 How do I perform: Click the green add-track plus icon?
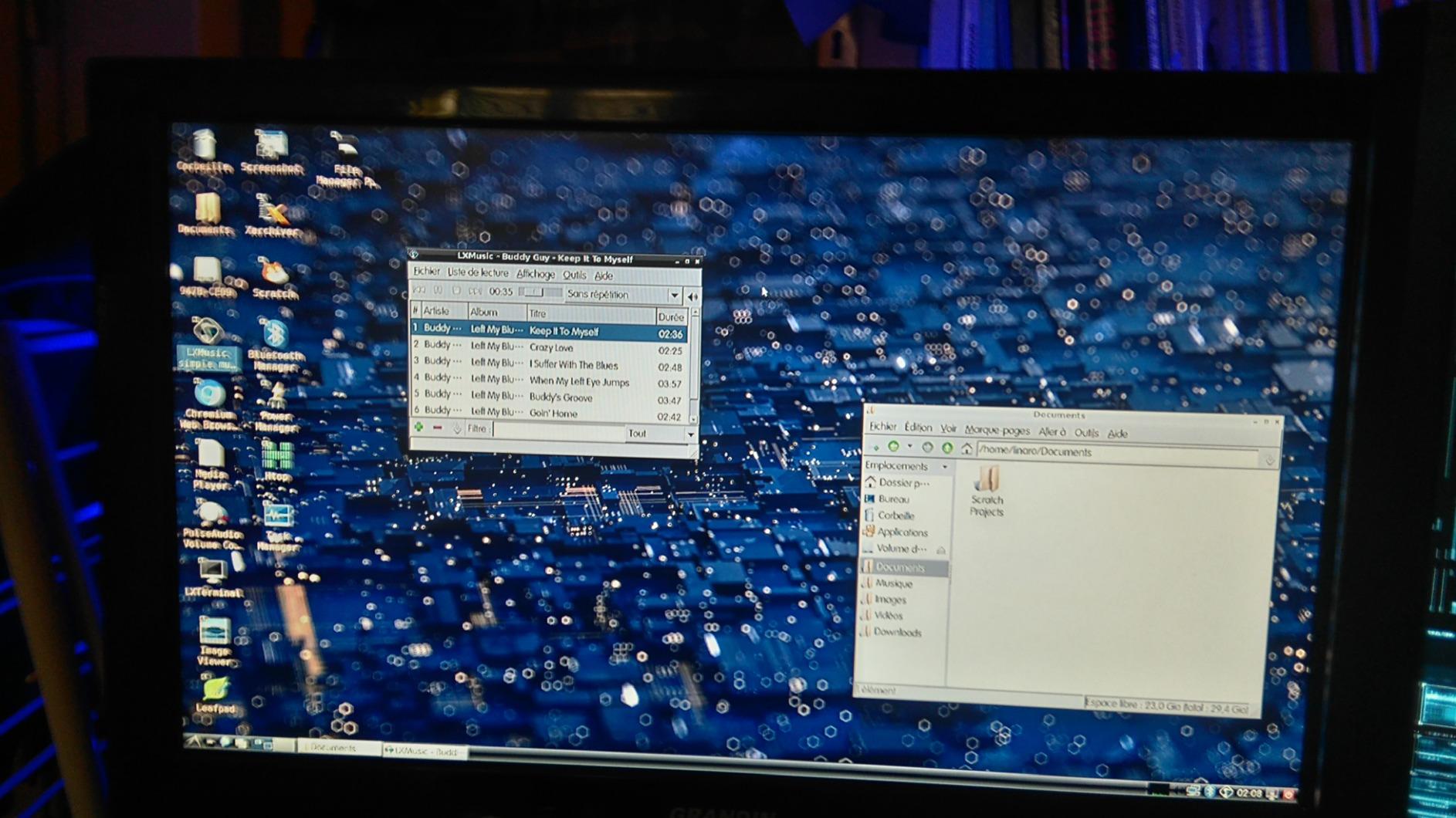click(418, 428)
